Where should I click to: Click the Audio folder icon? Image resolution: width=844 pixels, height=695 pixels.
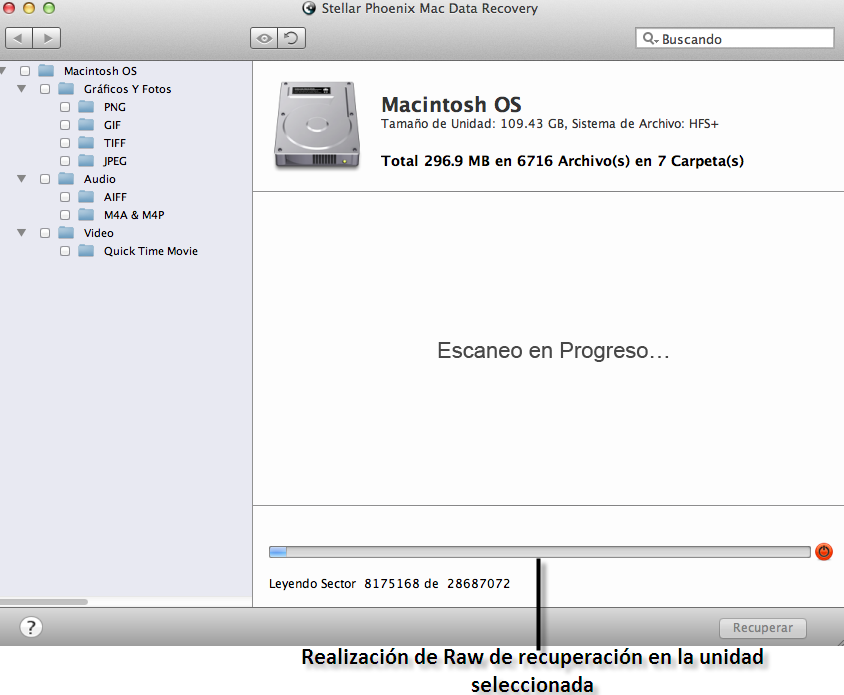pyautogui.click(x=66, y=179)
